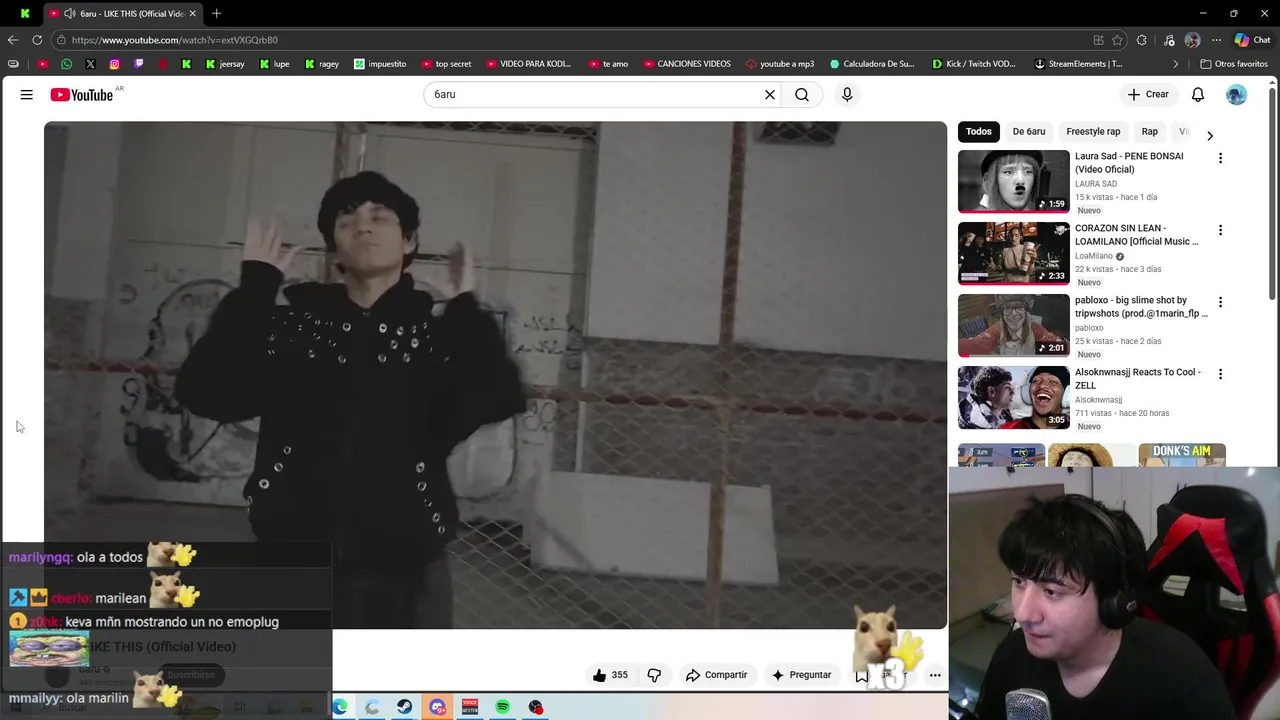Mute the tab via the speaker icon

click(x=69, y=13)
